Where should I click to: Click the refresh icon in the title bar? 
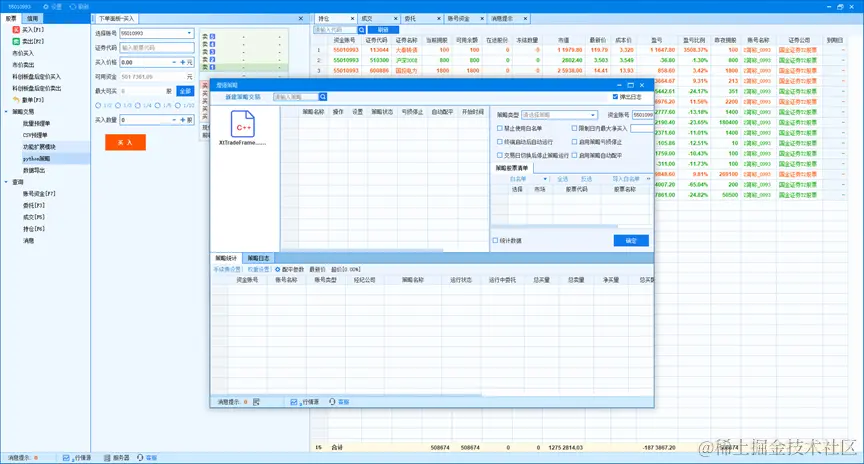tap(72, 7)
